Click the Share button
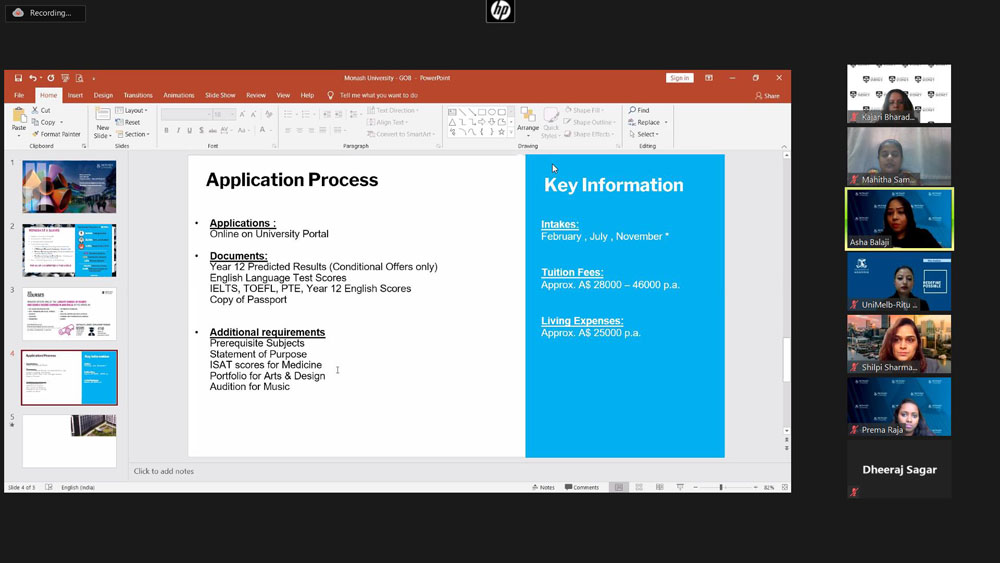1000x563 pixels. click(767, 96)
